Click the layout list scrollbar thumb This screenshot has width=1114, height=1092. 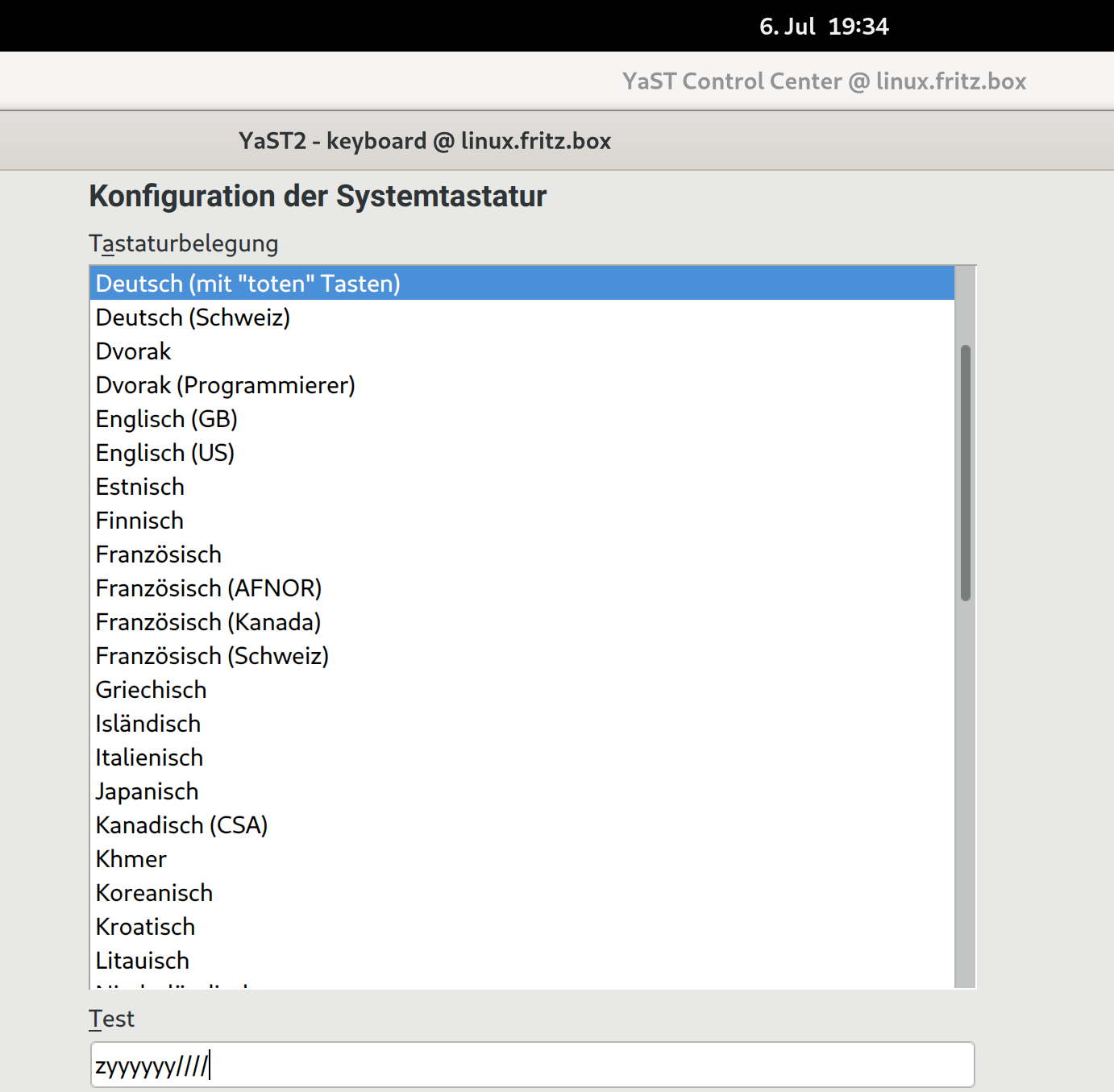[965, 473]
